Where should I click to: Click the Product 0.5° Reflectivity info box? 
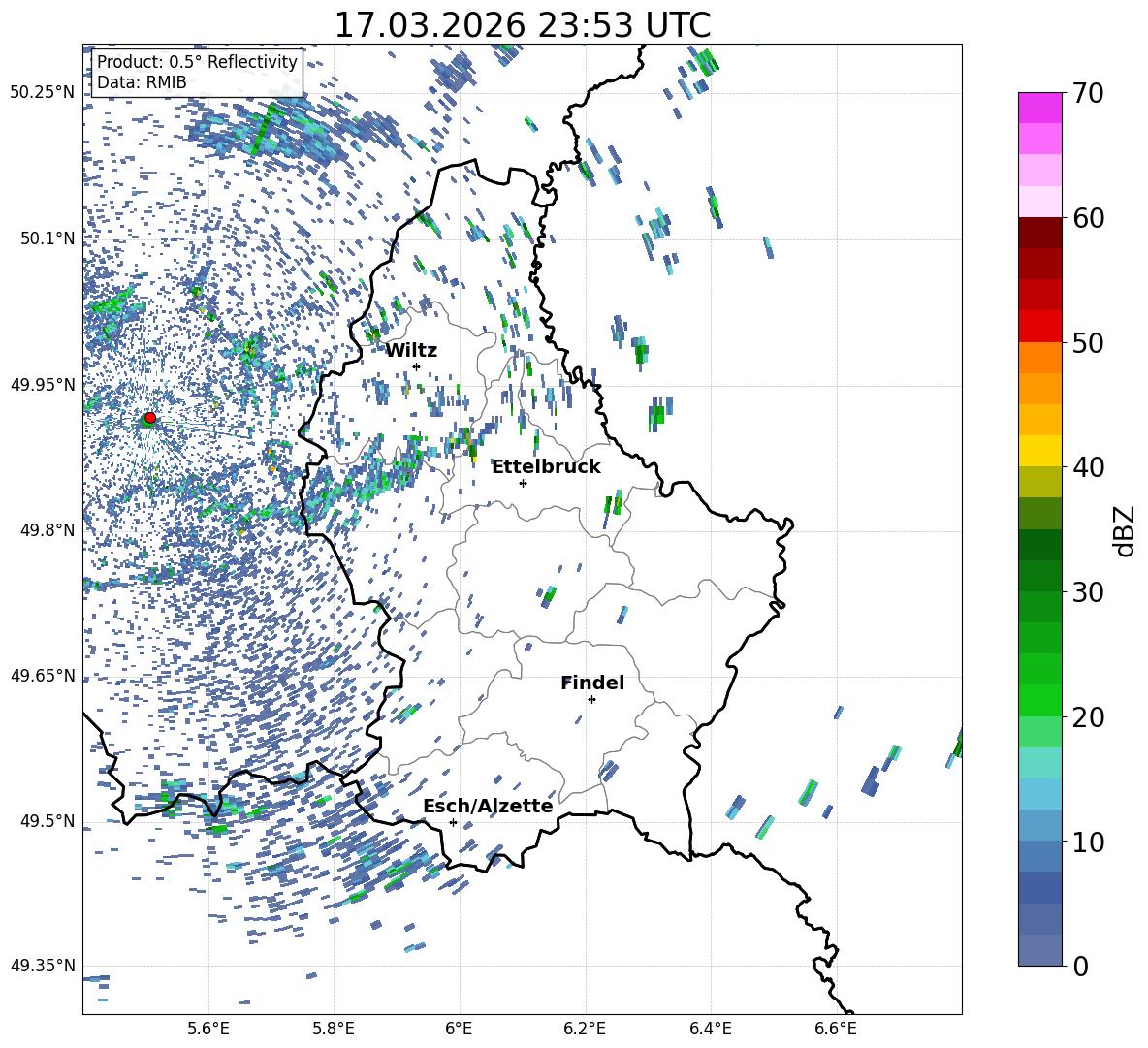click(x=197, y=72)
